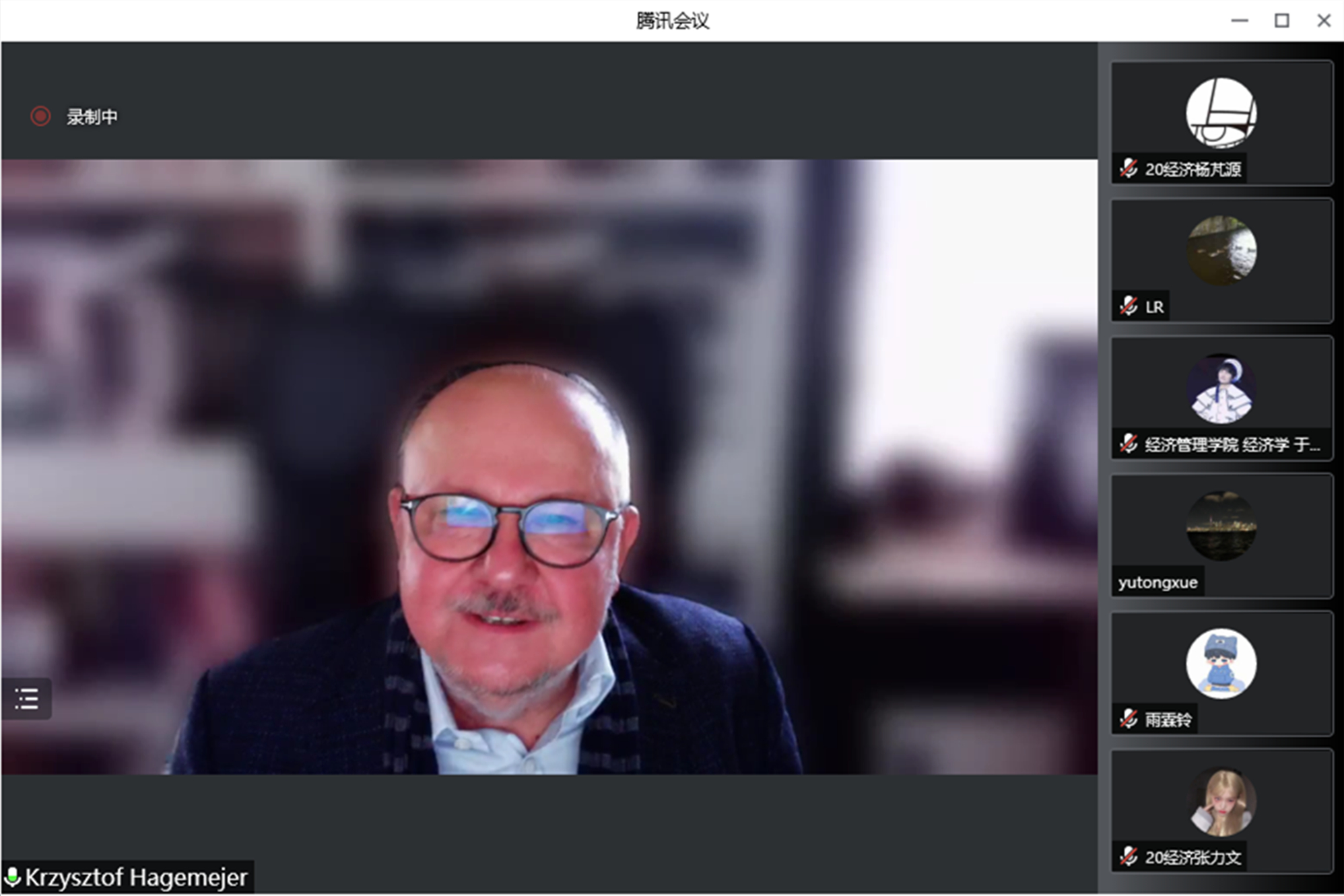
Task: Click muted mic icon for 经济管理学院 participant
Action: 1129,444
